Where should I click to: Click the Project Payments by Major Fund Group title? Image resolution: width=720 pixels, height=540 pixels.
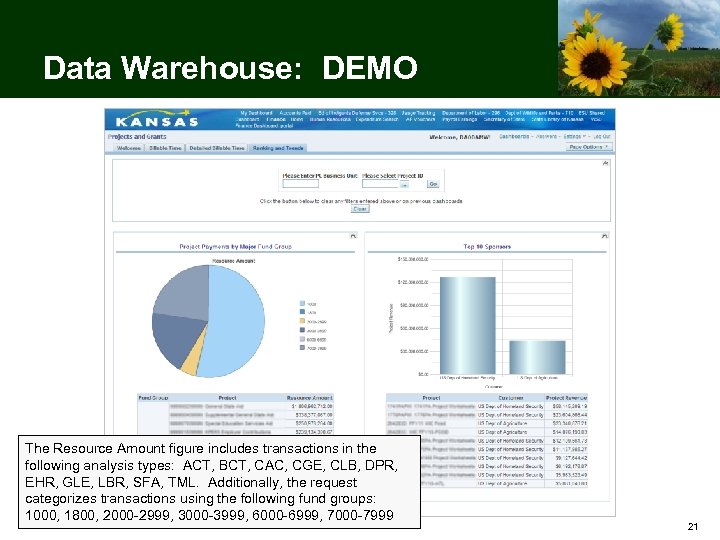[235, 247]
